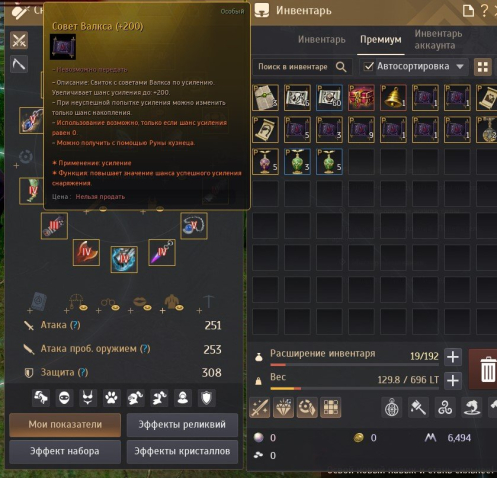The width and height of the screenshot is (497, 478).
Task: Click the trash can delete icon
Action: pyautogui.click(x=487, y=369)
